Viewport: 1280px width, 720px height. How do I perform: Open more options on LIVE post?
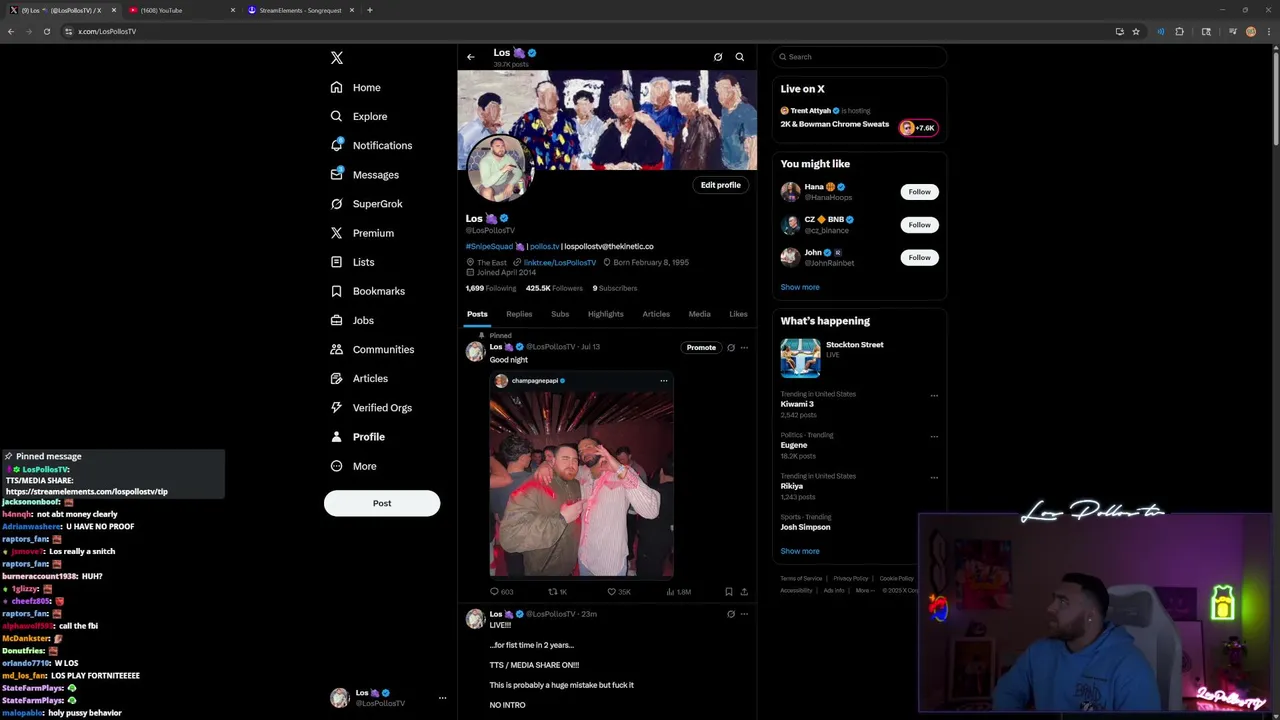click(x=744, y=614)
